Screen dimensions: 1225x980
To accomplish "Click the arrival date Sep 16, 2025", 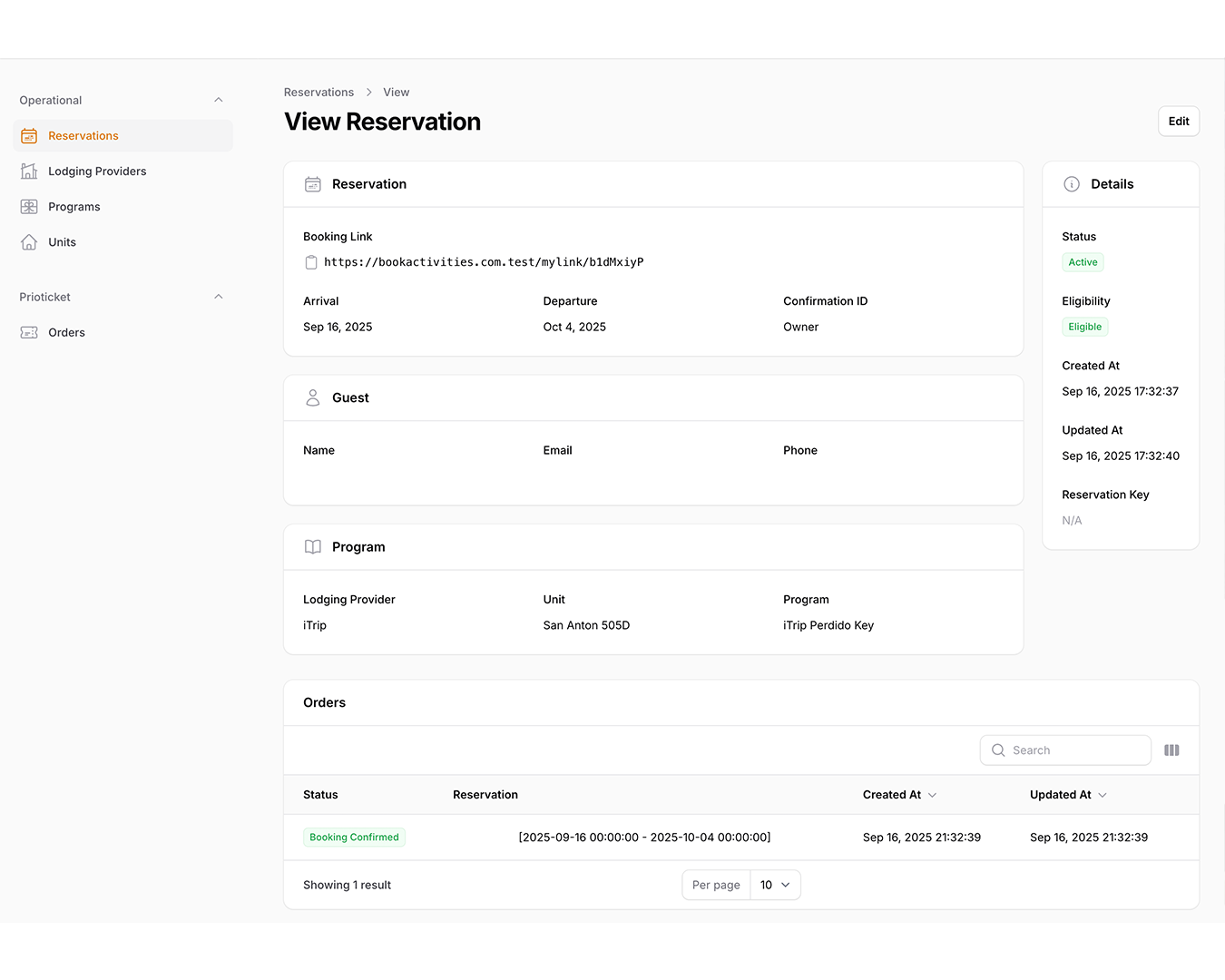I will click(338, 328).
